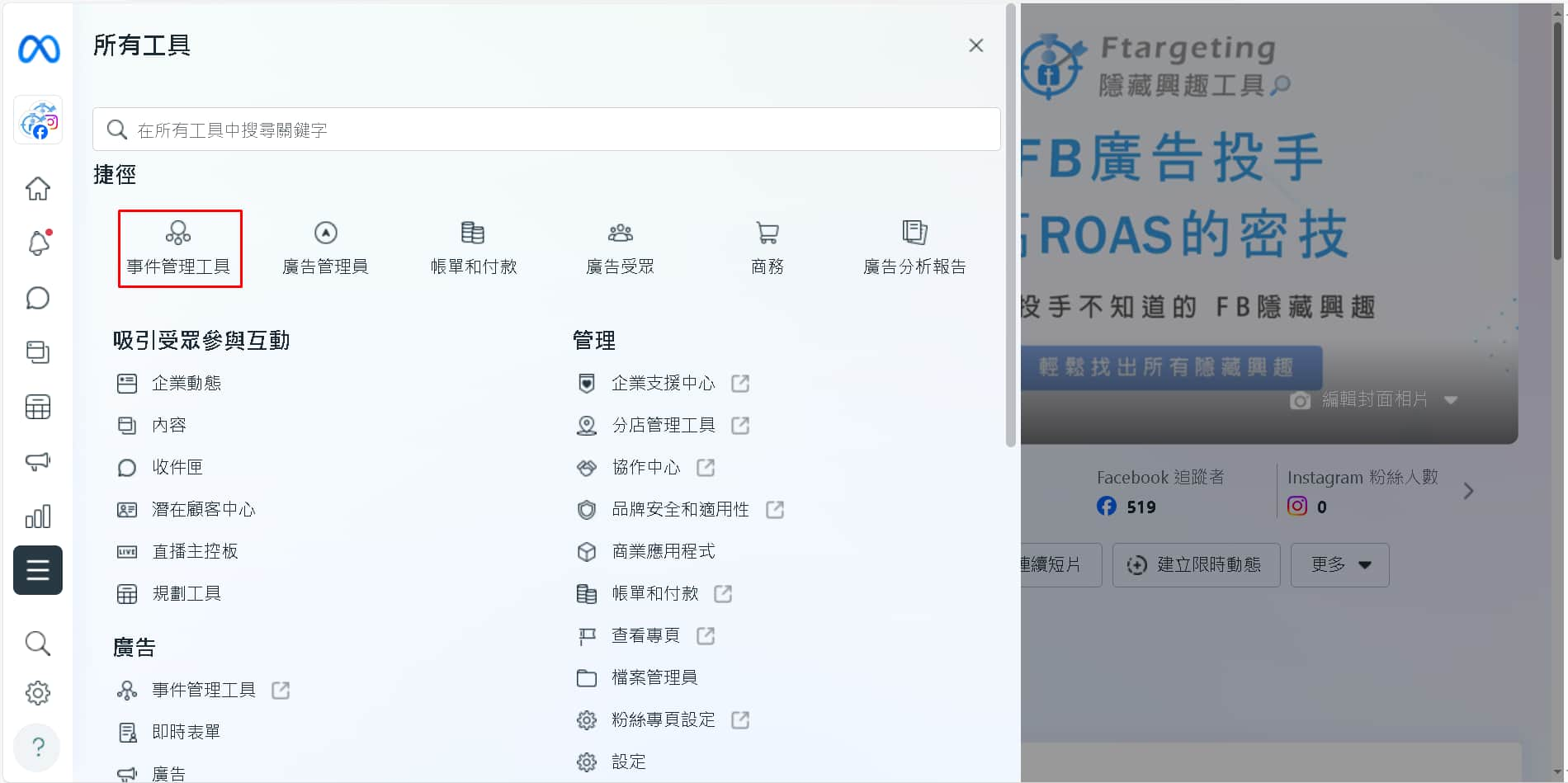Open 分店管理工具 under 管理

663,426
